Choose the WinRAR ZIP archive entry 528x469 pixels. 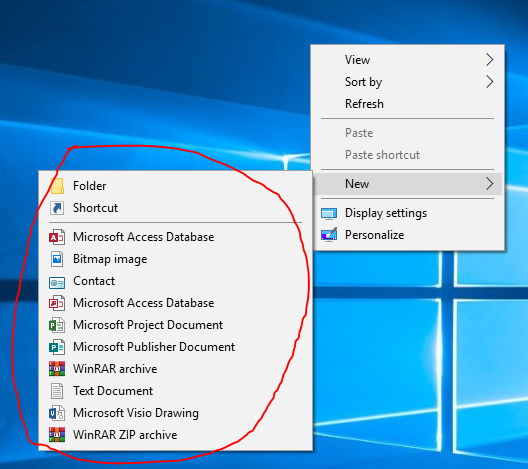175,435
